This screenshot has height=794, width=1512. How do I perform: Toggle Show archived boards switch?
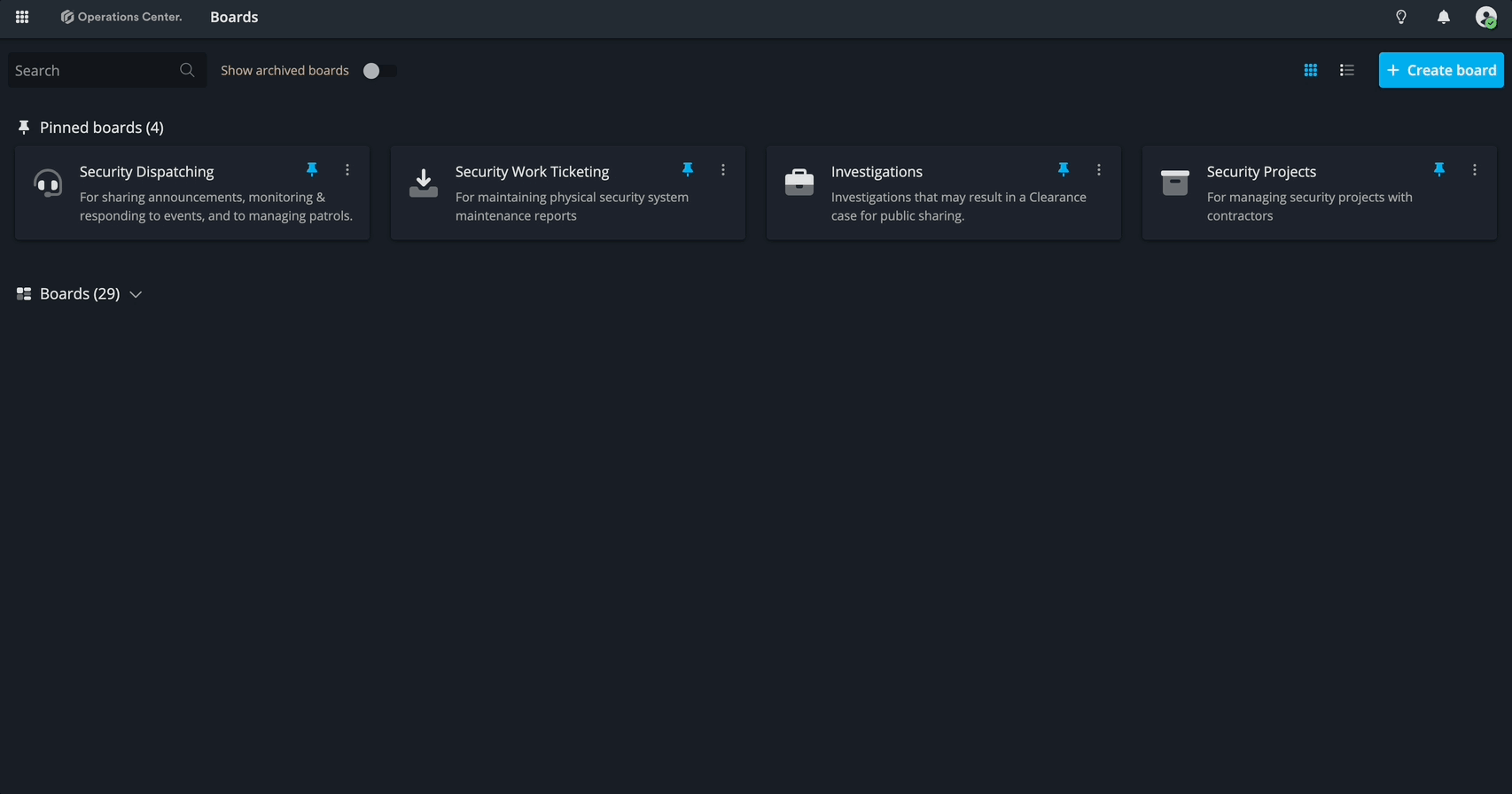[x=379, y=71]
